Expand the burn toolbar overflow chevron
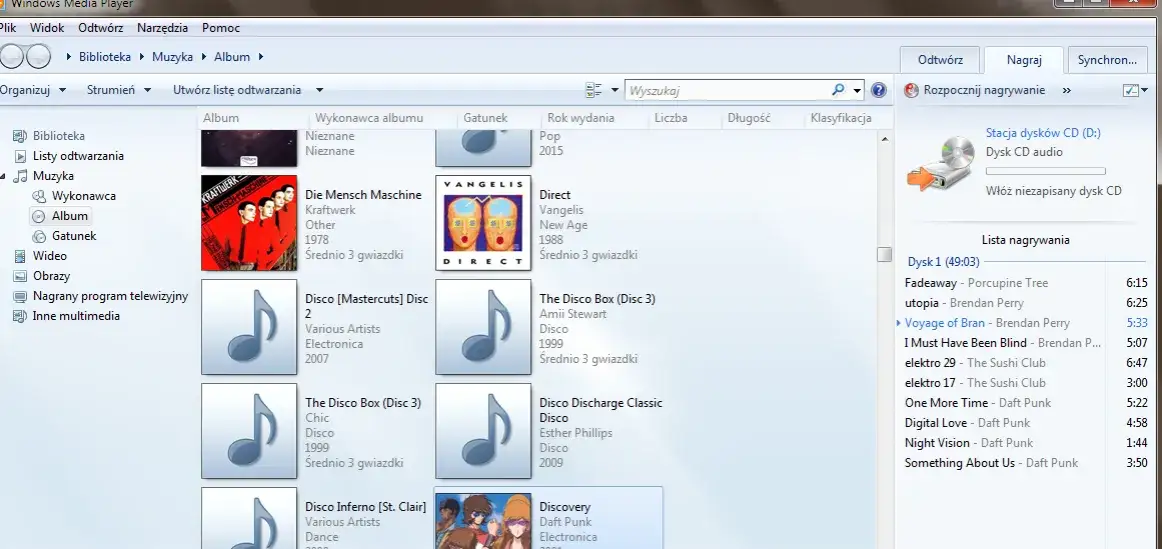The height and width of the screenshot is (549, 1162). coord(1066,90)
